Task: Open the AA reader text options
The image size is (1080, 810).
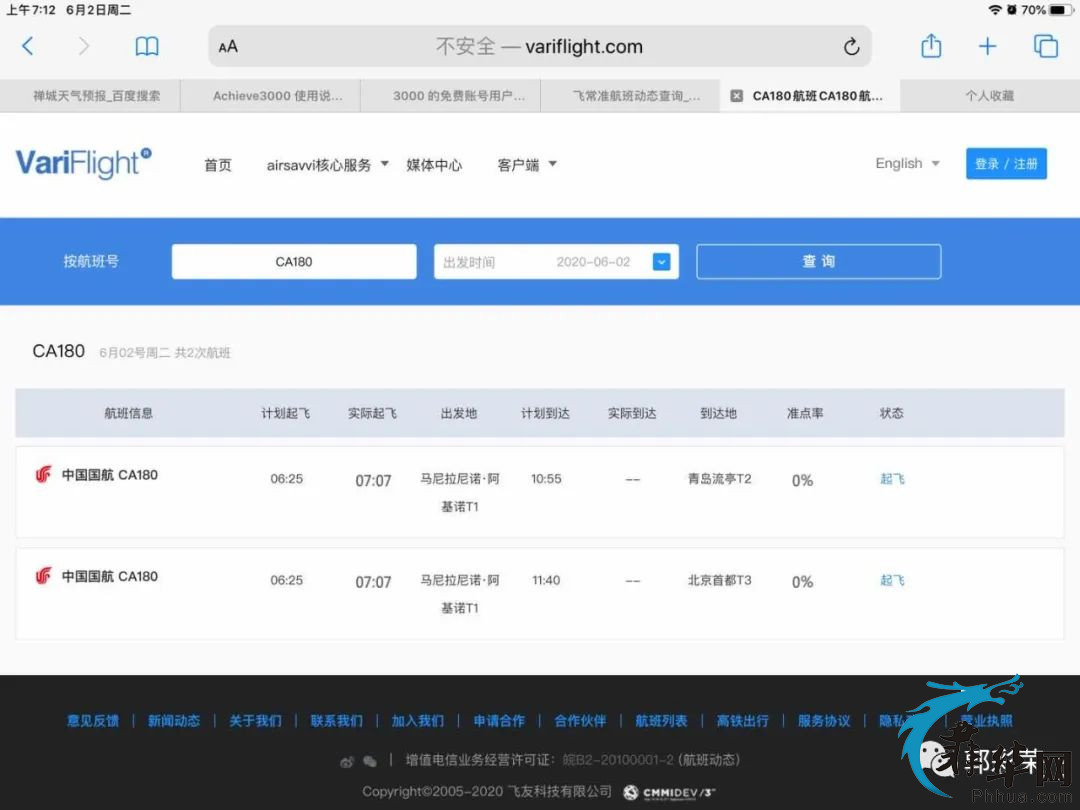Action: (228, 47)
